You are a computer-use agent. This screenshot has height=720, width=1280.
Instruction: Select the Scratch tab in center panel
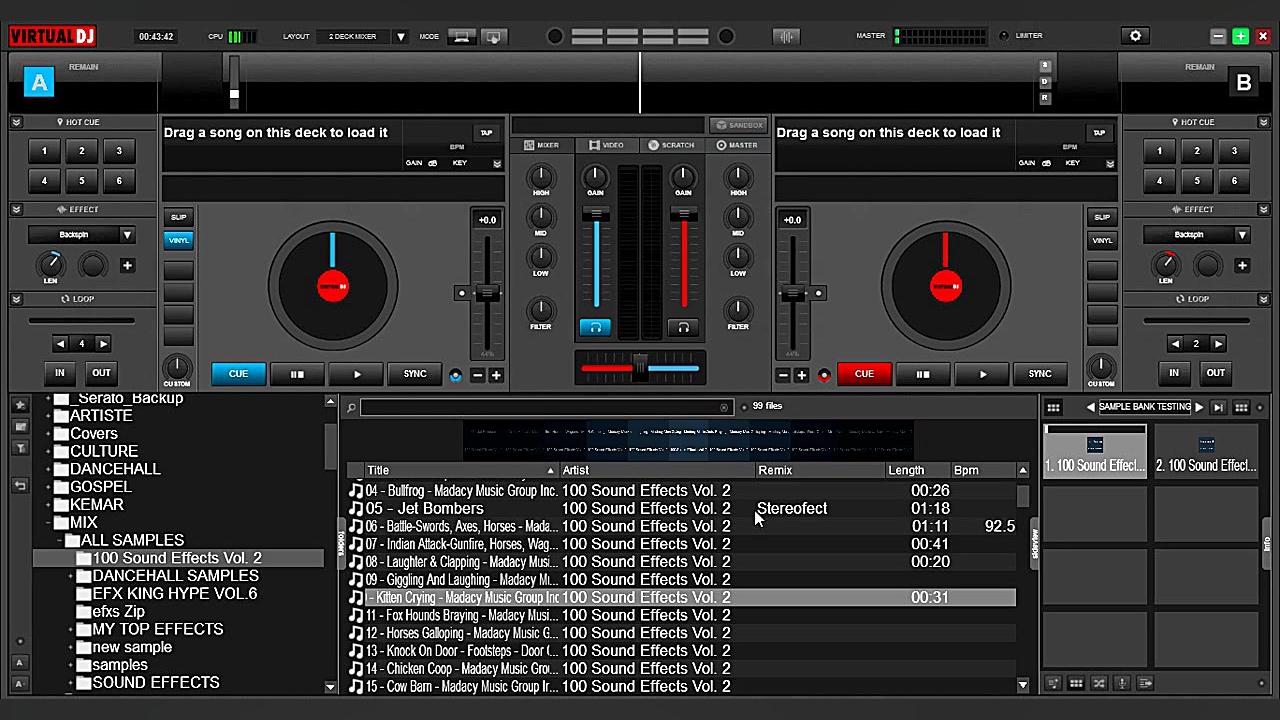click(671, 145)
